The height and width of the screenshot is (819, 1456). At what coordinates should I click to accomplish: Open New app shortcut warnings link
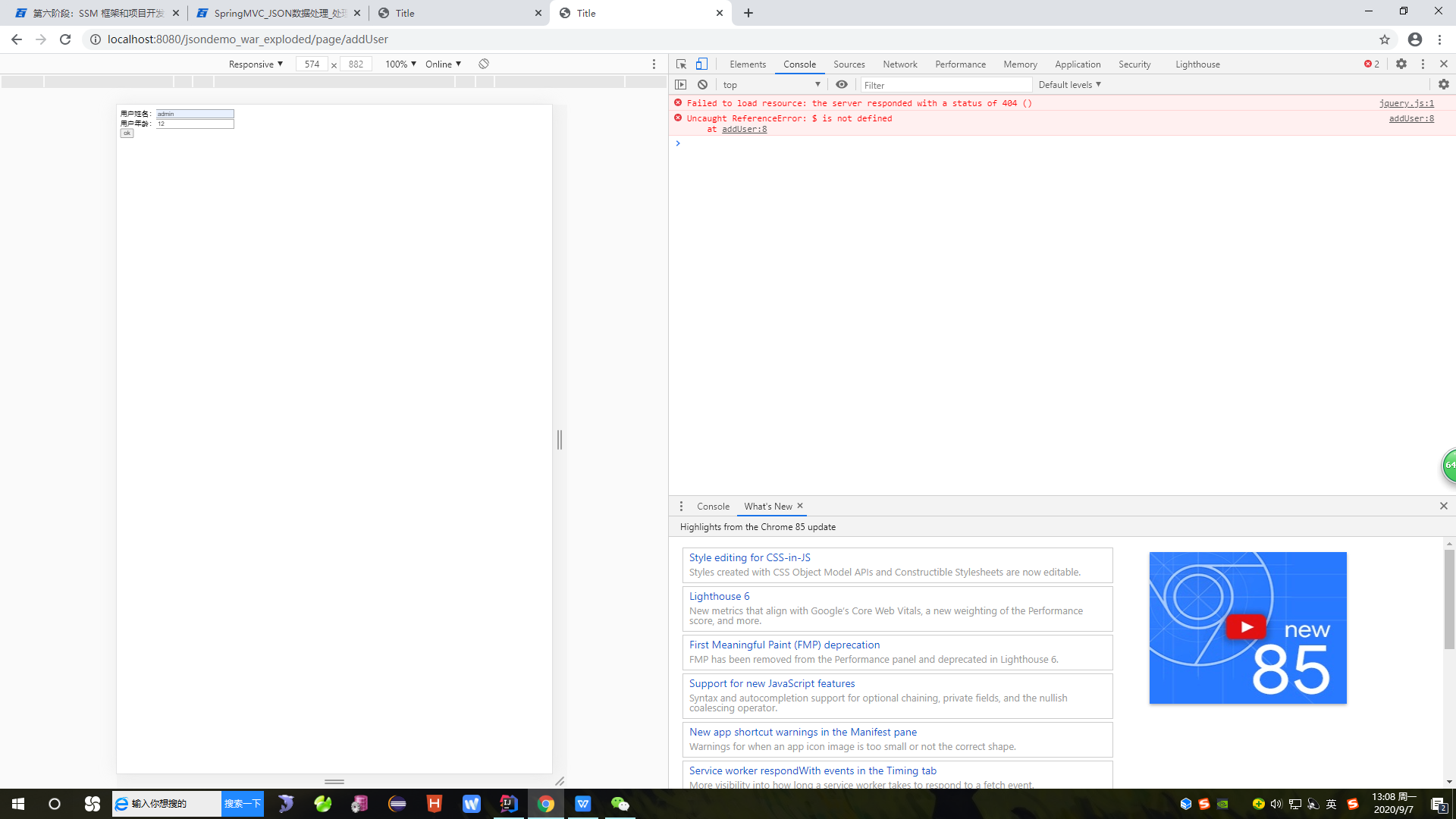(x=802, y=732)
